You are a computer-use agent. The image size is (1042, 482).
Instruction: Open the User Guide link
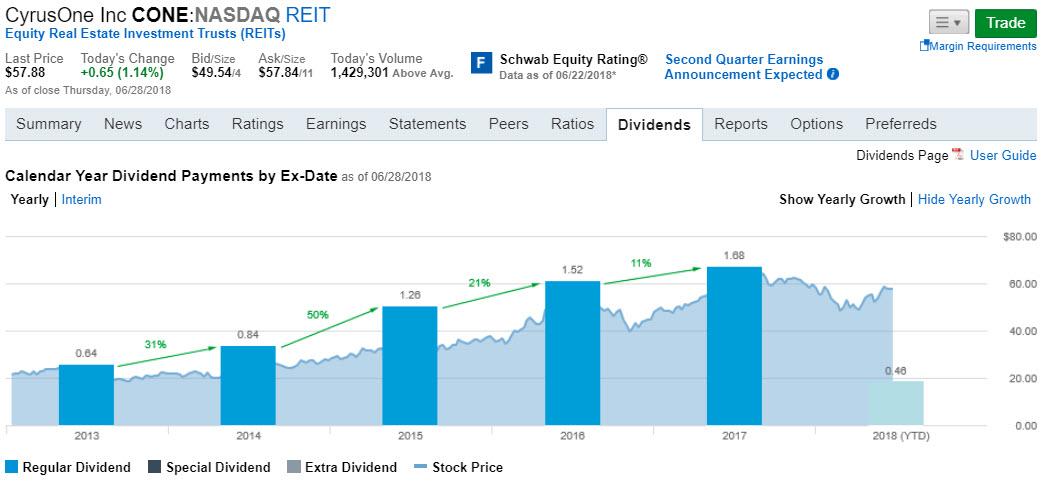point(1003,156)
